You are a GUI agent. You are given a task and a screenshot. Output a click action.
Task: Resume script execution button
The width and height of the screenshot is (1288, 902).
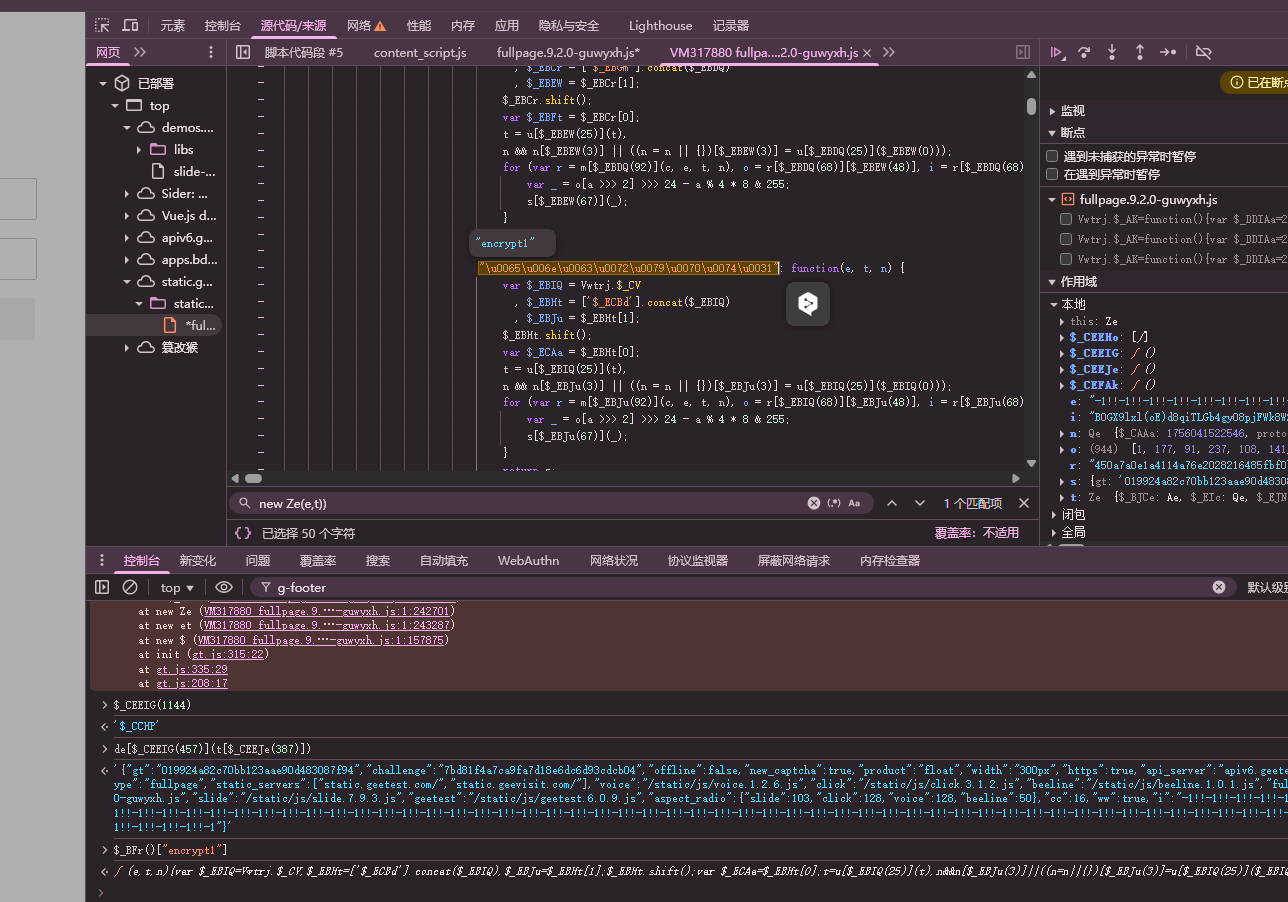pyautogui.click(x=1057, y=52)
